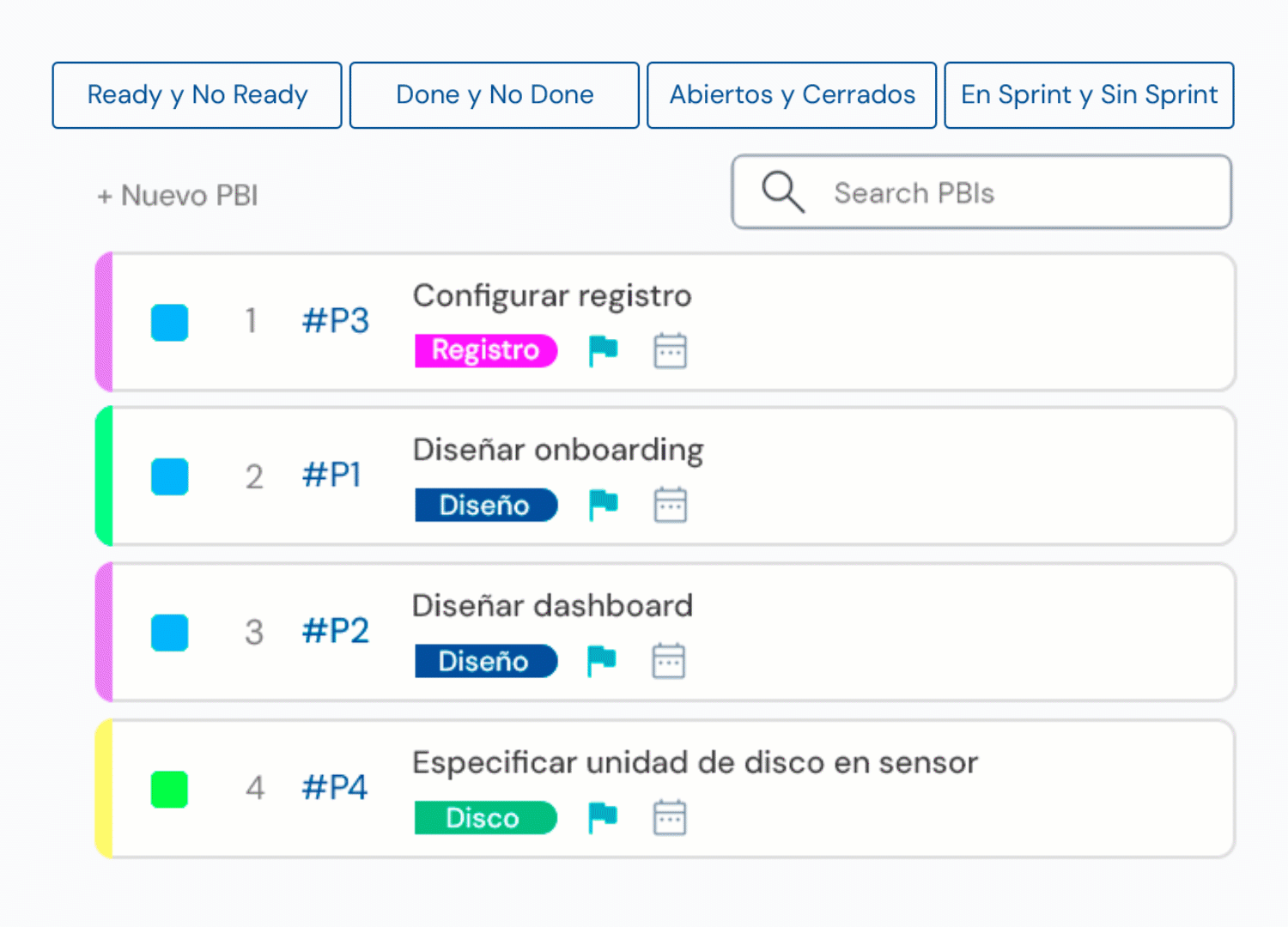Click the pink Registro tag label
1288x927 pixels.
(x=485, y=350)
